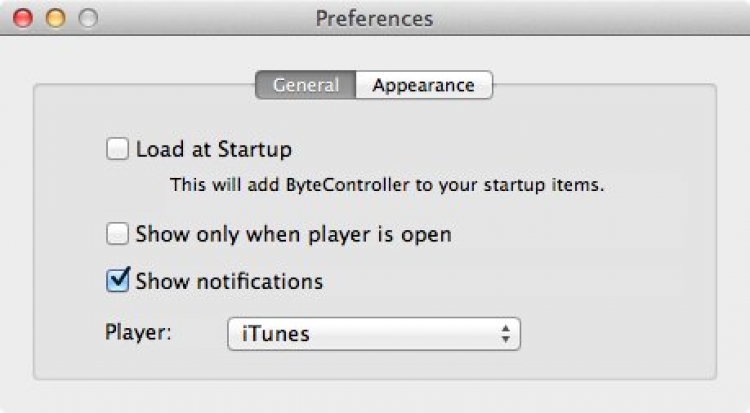This screenshot has height=413, width=750.
Task: Click the up-down arrows on the Player popup
Action: pyautogui.click(x=506, y=334)
